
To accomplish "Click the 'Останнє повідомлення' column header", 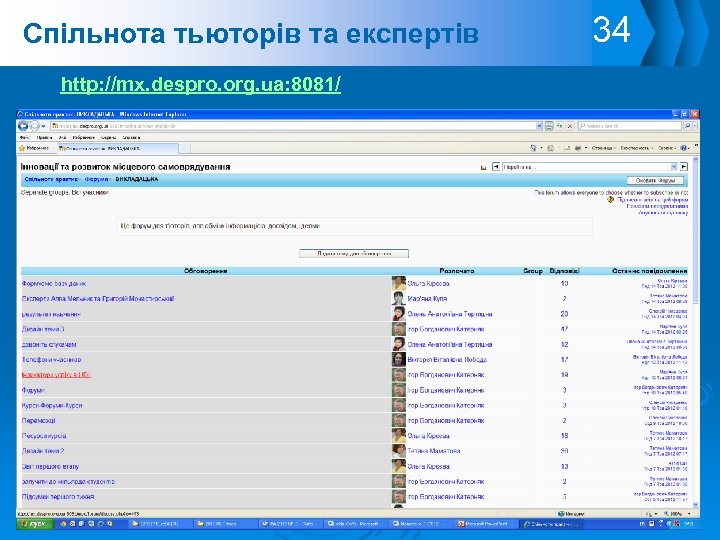I will pos(649,271).
